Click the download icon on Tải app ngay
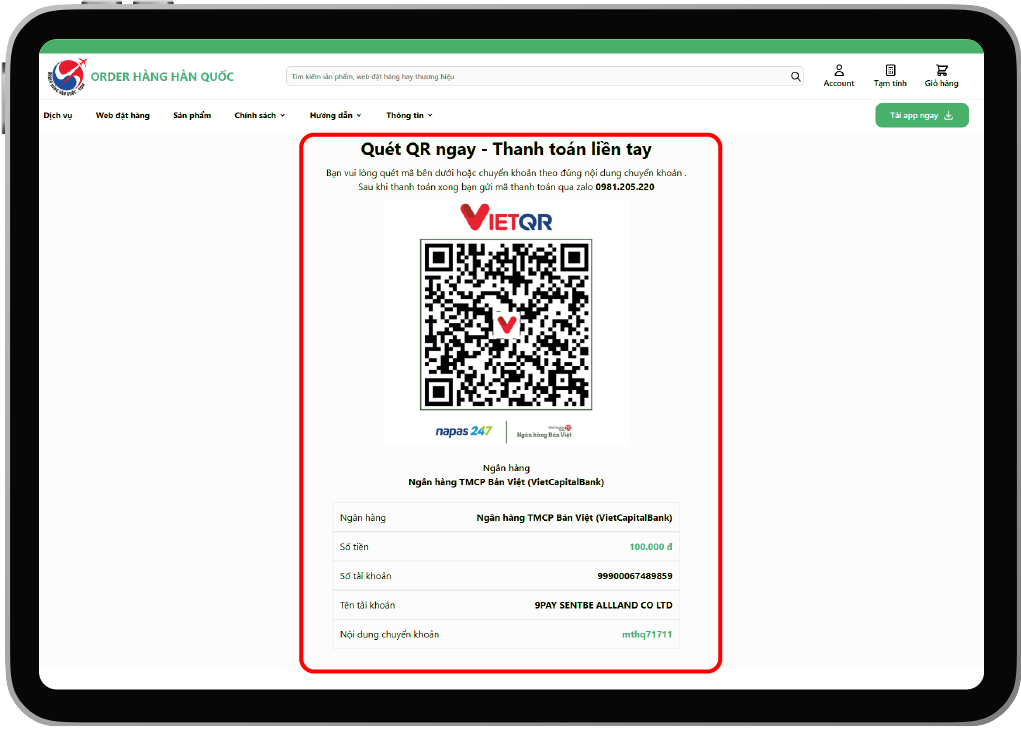The image size is (1021, 729). pos(949,116)
